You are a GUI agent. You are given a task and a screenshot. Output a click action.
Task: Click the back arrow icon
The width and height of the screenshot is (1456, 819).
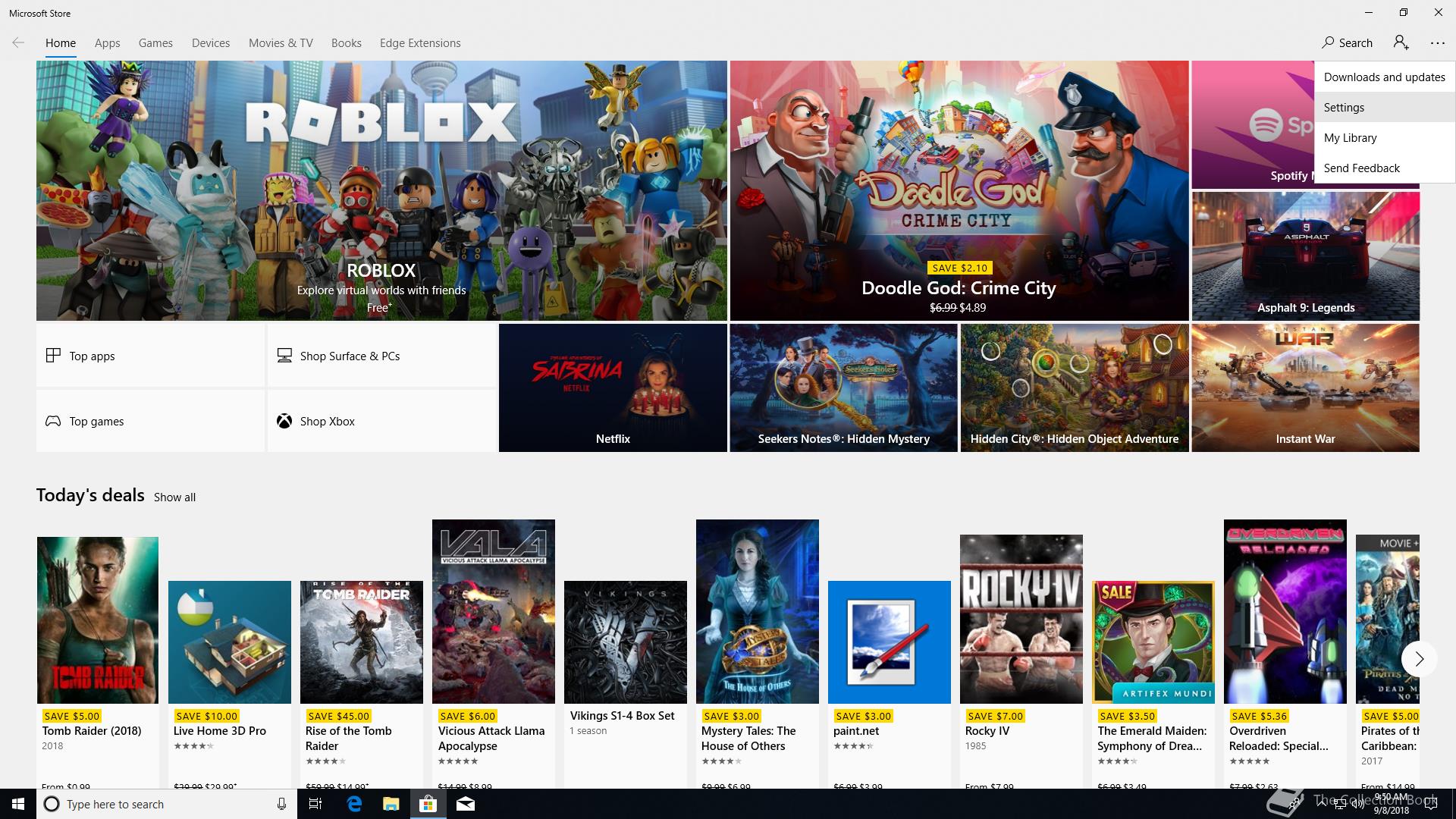coord(18,42)
